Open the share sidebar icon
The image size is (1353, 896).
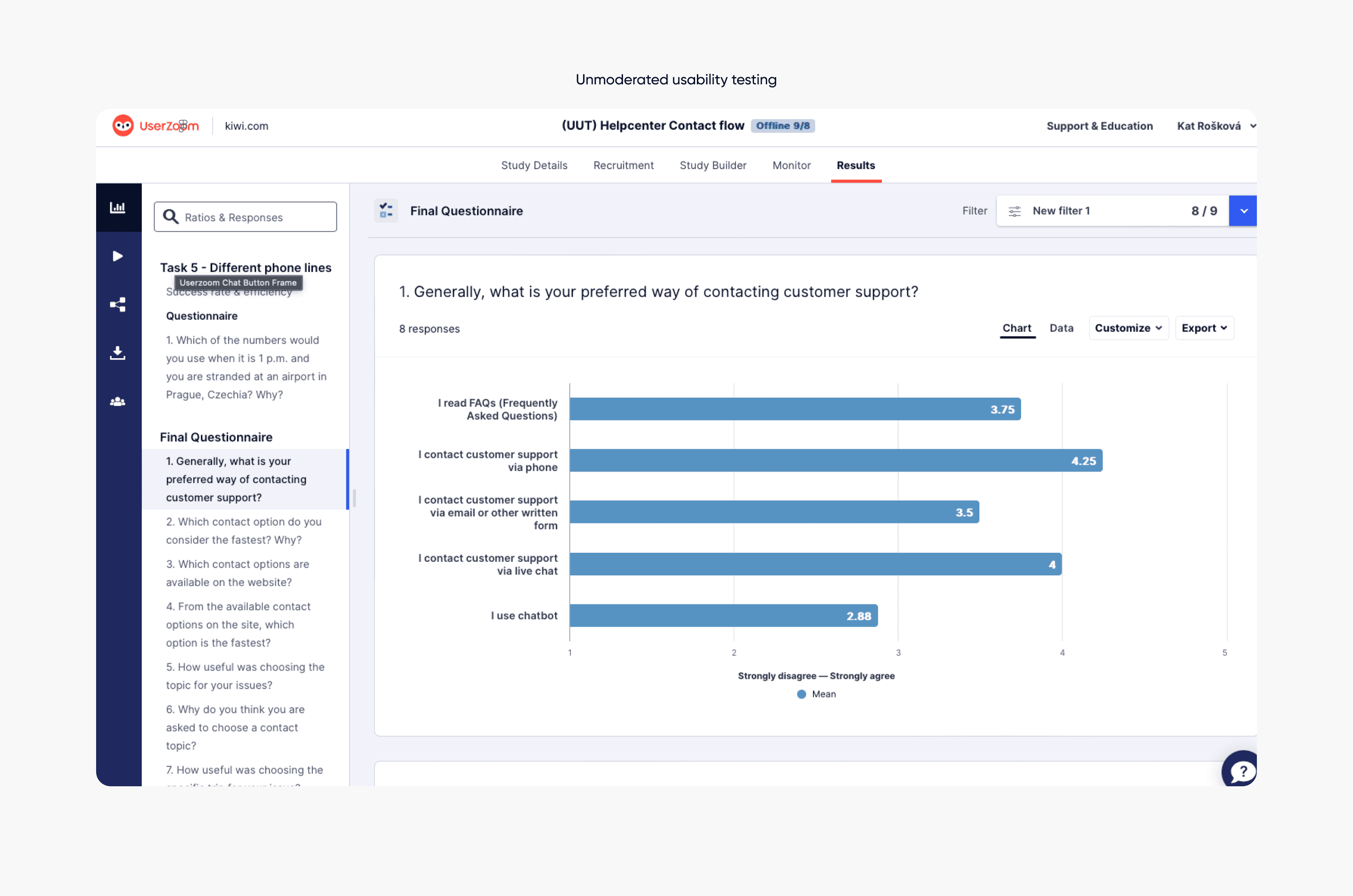tap(118, 305)
